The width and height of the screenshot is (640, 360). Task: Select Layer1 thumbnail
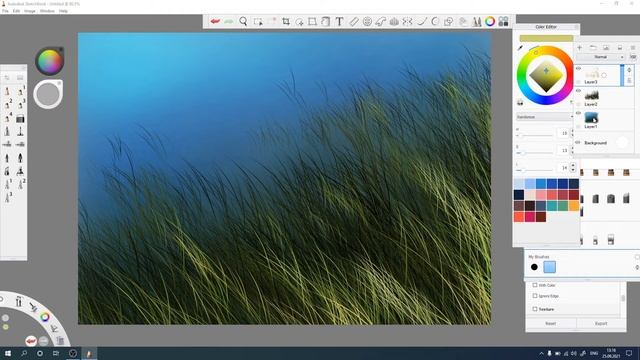click(x=591, y=118)
